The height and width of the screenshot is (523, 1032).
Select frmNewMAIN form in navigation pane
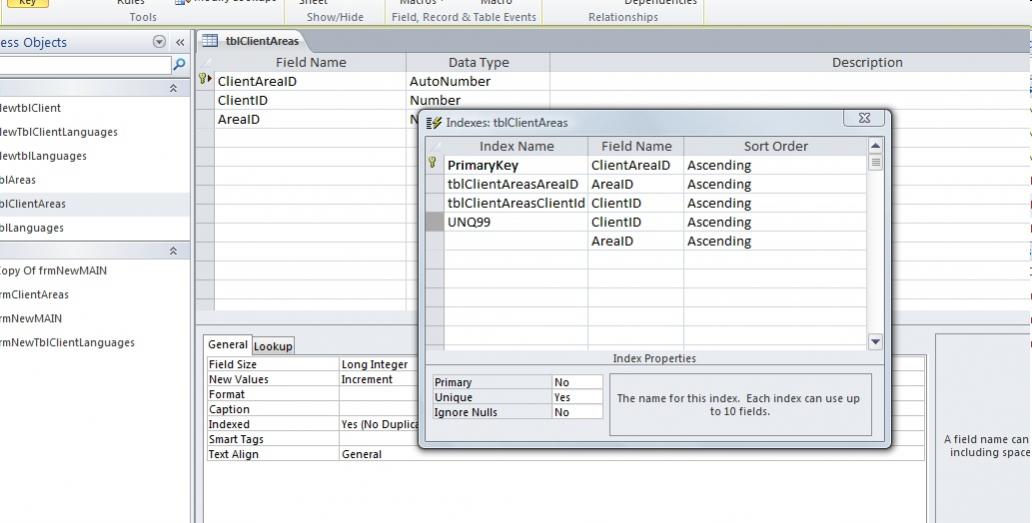[x=31, y=318]
